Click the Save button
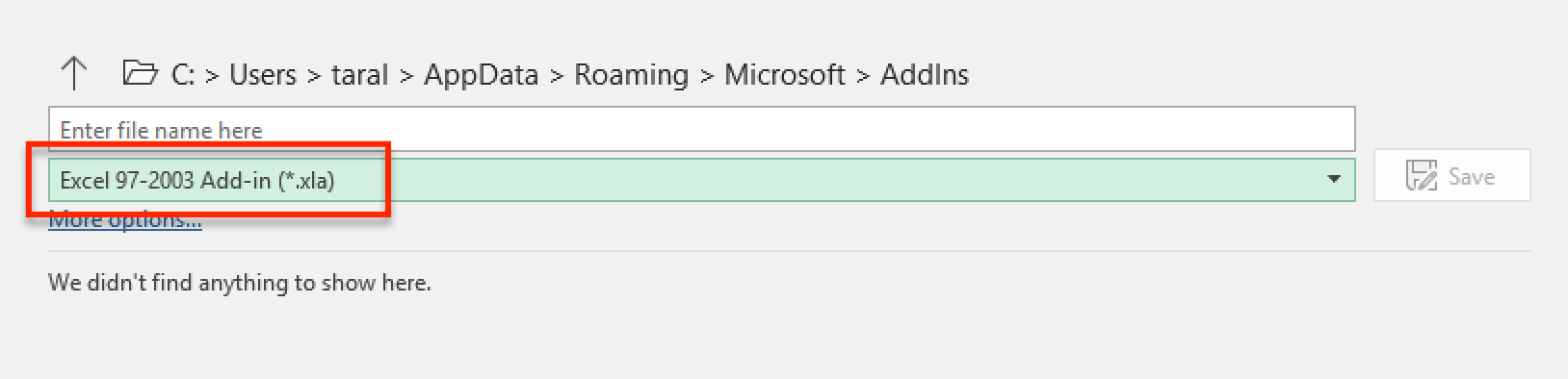 [x=1451, y=176]
